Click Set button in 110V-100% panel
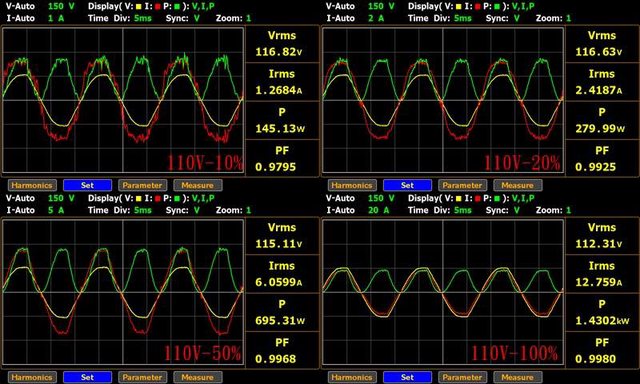The image size is (640, 384). 407,377
